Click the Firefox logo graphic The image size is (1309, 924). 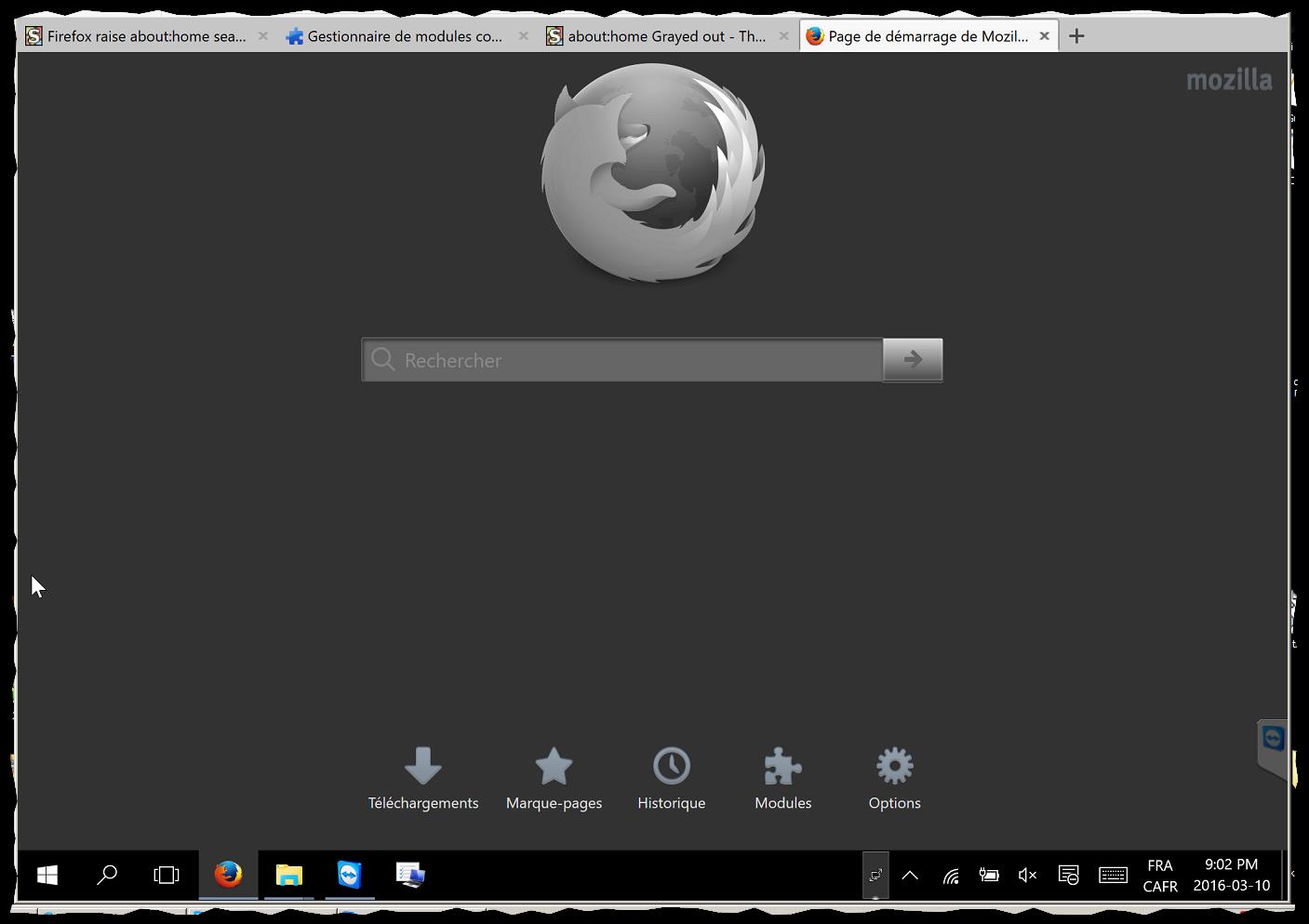[653, 171]
